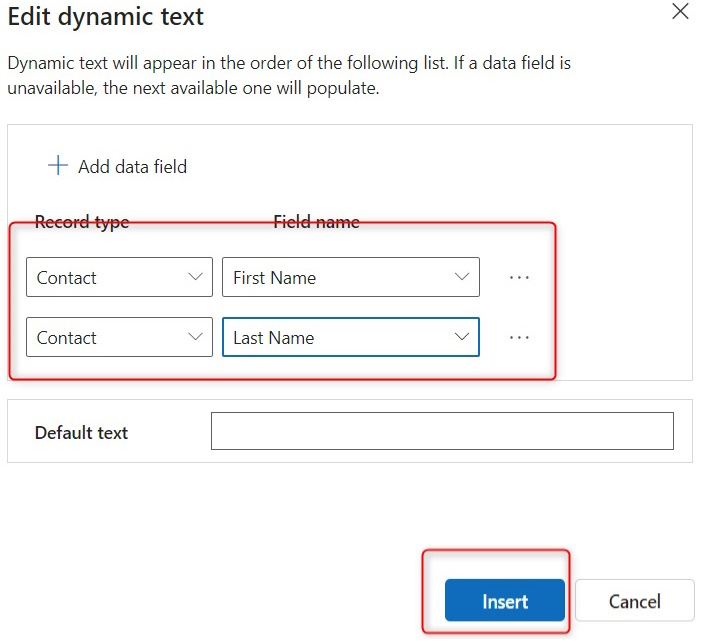Click the Cancel button
The width and height of the screenshot is (706, 642).
[634, 601]
